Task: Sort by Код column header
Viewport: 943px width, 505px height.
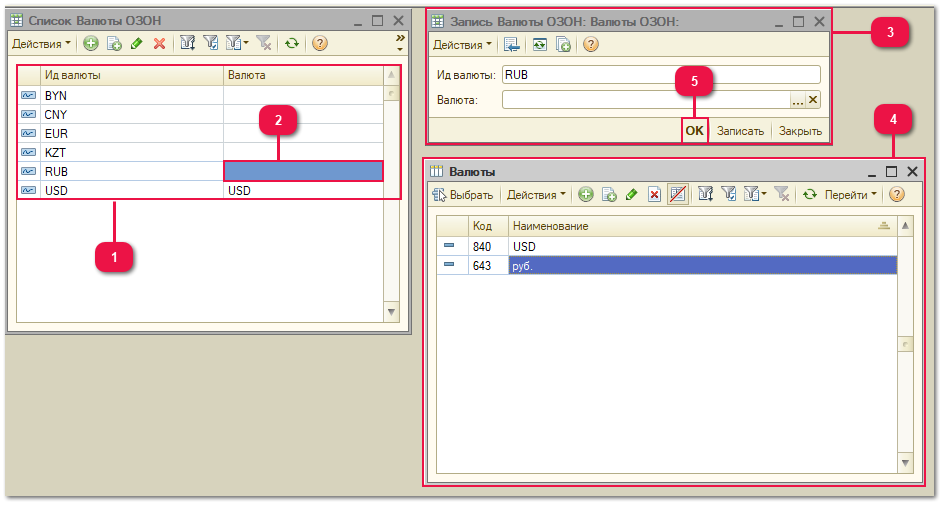Action: [488, 226]
